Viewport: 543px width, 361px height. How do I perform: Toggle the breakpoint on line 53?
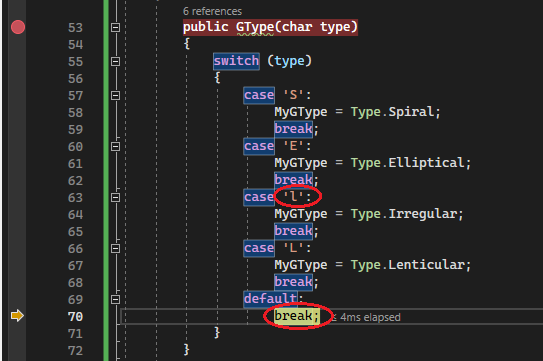pyautogui.click(x=18, y=27)
